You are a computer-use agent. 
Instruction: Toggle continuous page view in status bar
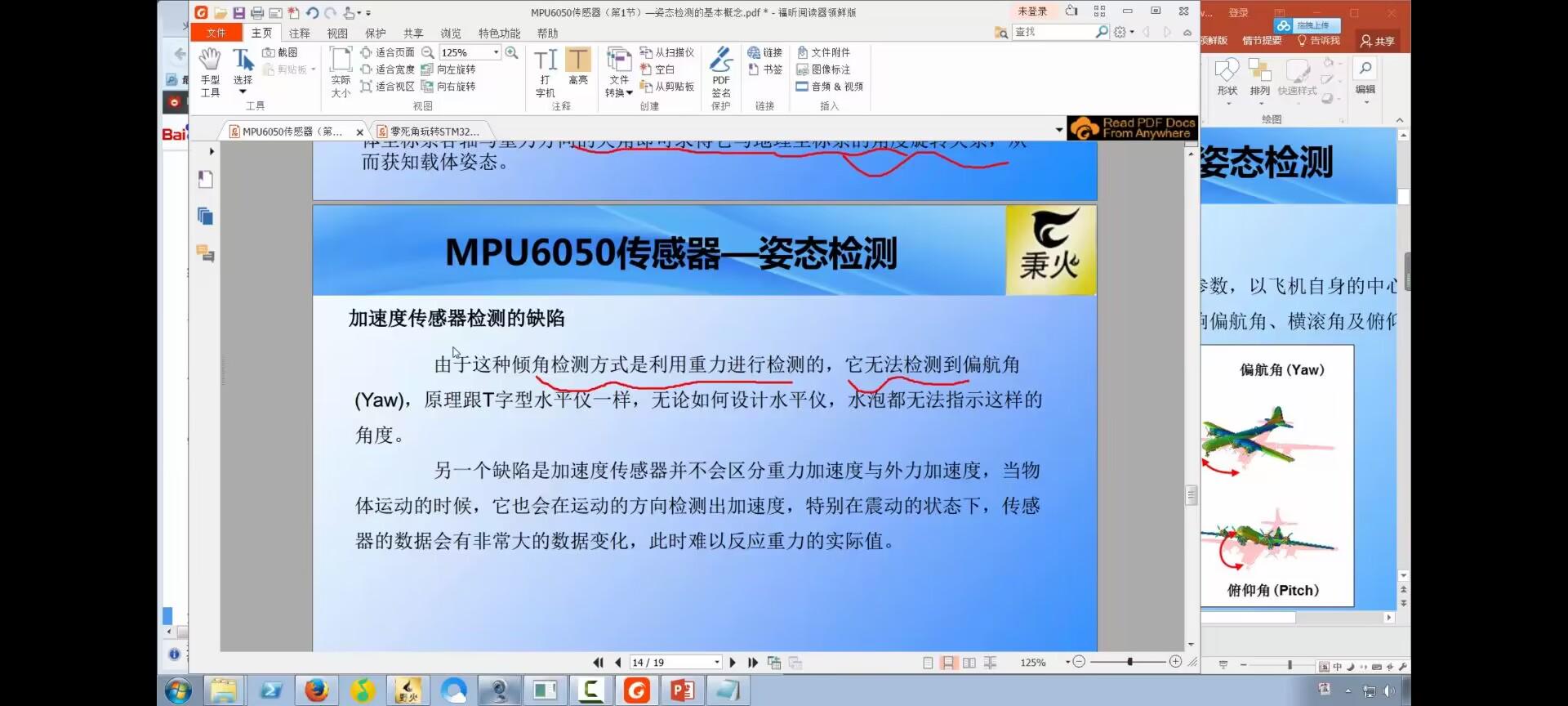tap(948, 663)
